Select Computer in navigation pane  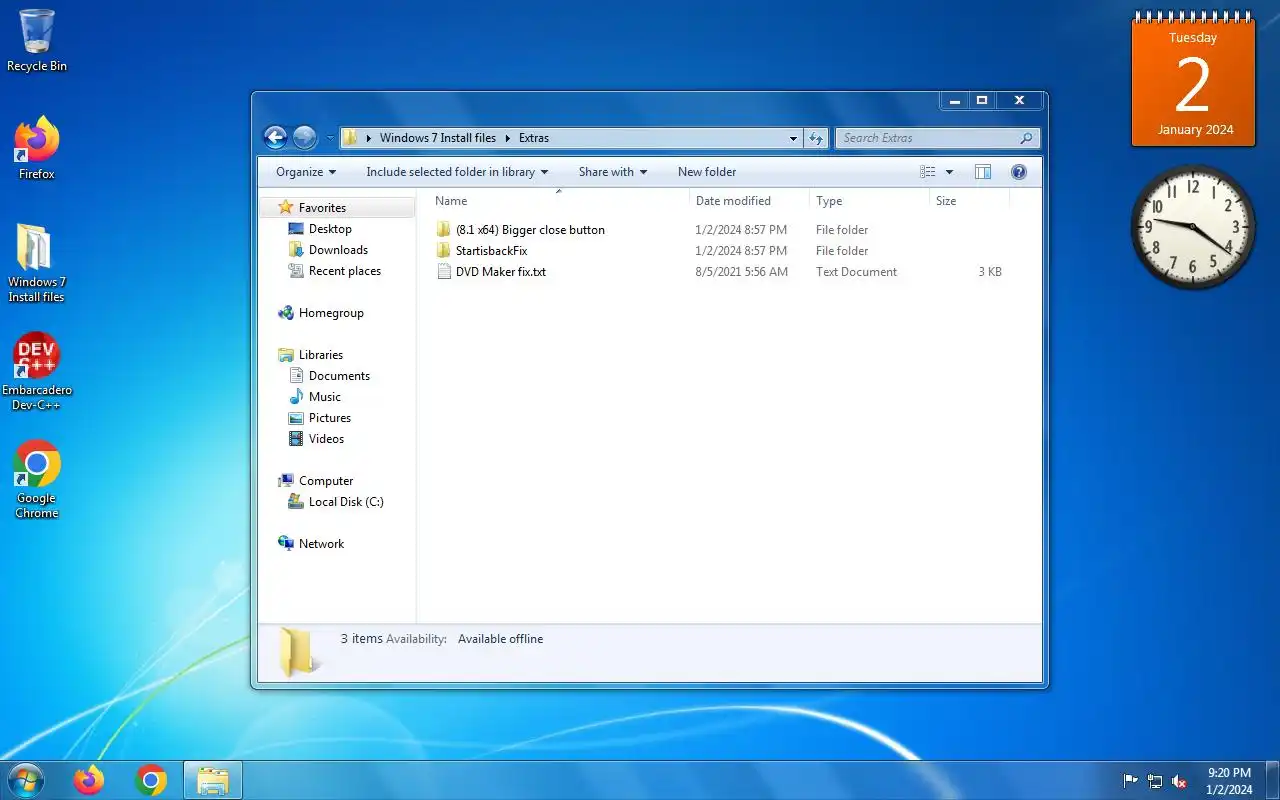tap(326, 481)
